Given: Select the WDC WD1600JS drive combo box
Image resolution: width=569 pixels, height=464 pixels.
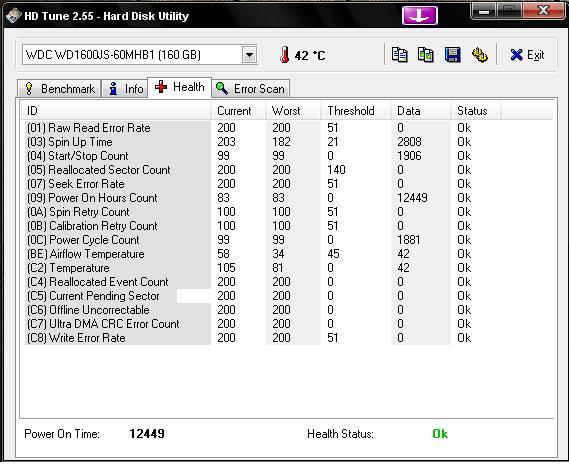Looking at the screenshot, I should coord(140,55).
